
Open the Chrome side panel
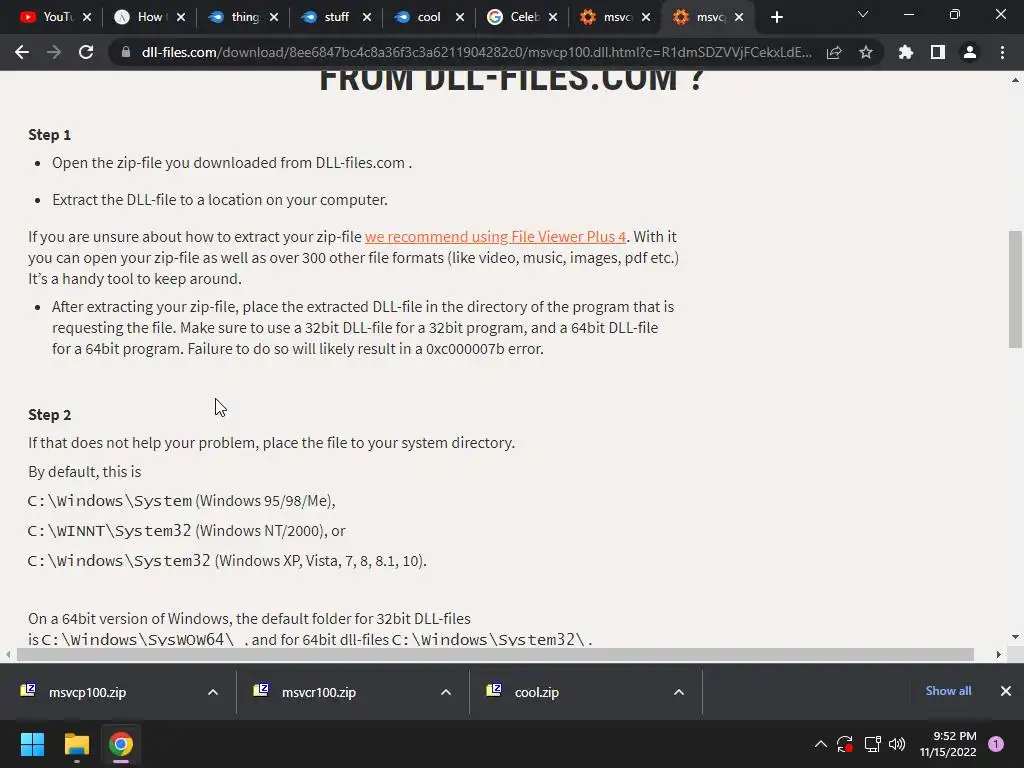coord(938,52)
